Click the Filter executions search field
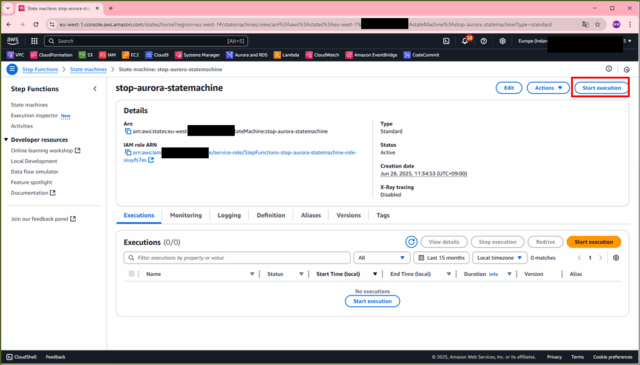Image resolution: width=640 pixels, height=365 pixels. pos(237,258)
